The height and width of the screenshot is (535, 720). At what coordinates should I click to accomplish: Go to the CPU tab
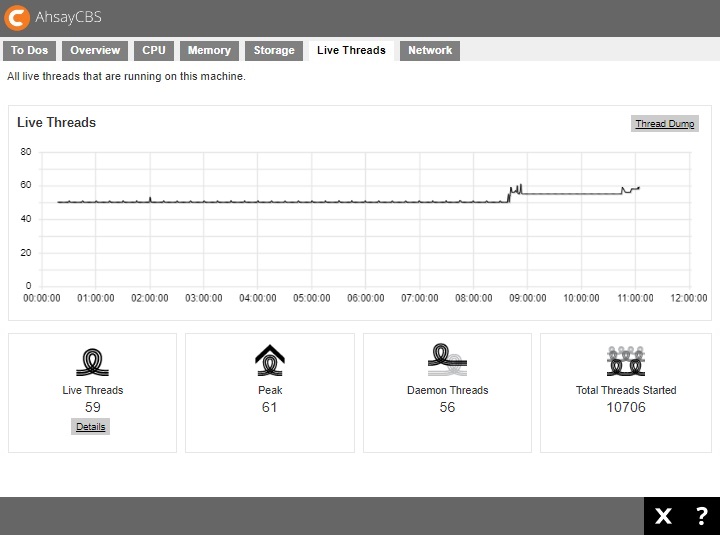click(154, 50)
